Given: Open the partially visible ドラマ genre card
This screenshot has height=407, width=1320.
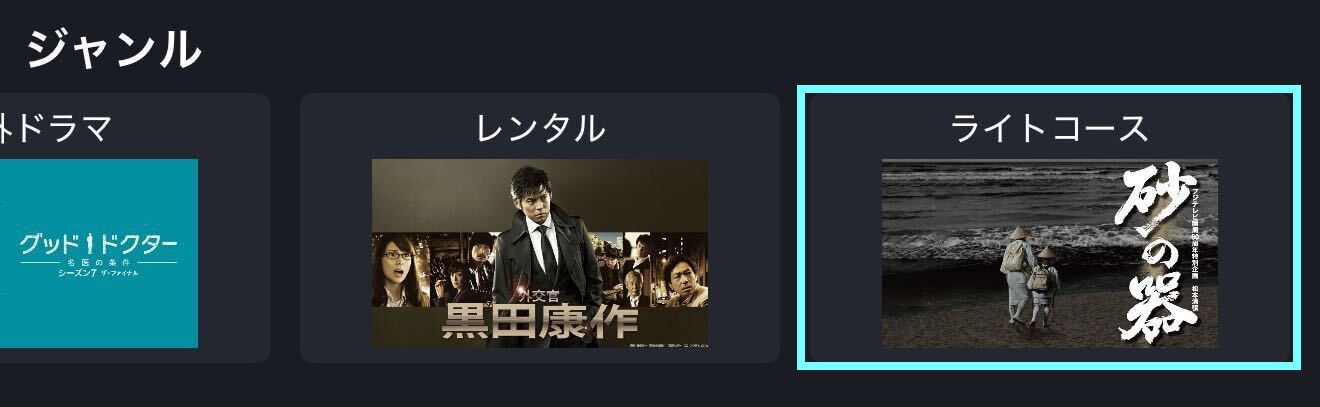Looking at the screenshot, I should coord(135,228).
